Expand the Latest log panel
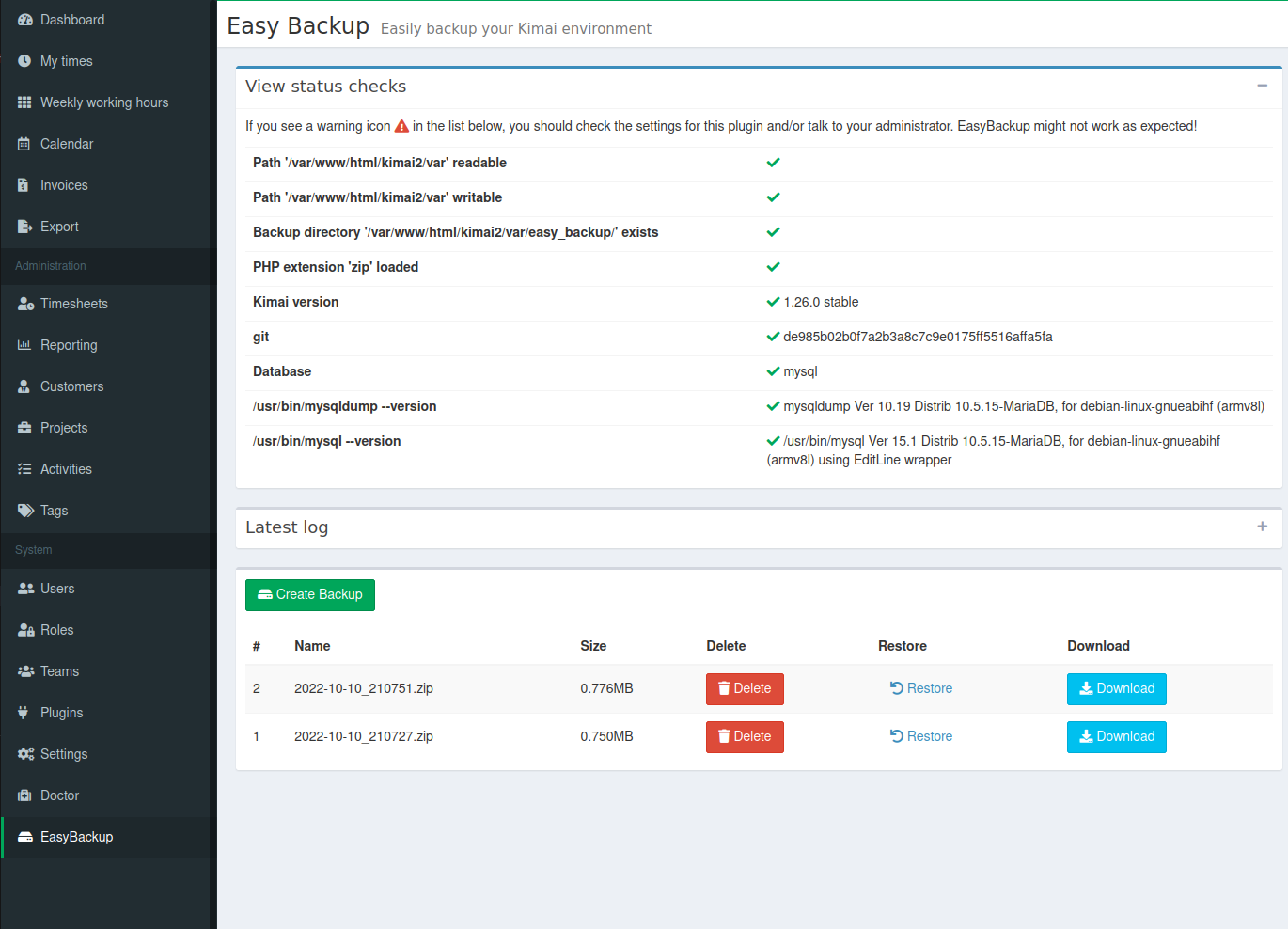The width and height of the screenshot is (1288, 929). point(1262,527)
